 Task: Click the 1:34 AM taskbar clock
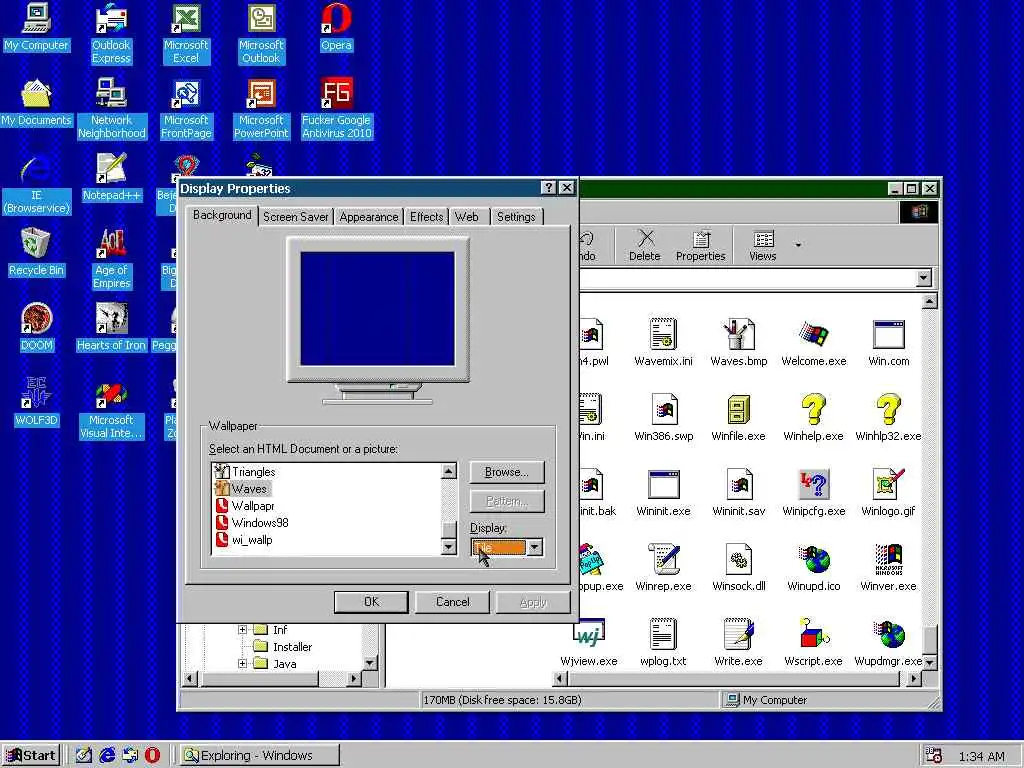982,756
